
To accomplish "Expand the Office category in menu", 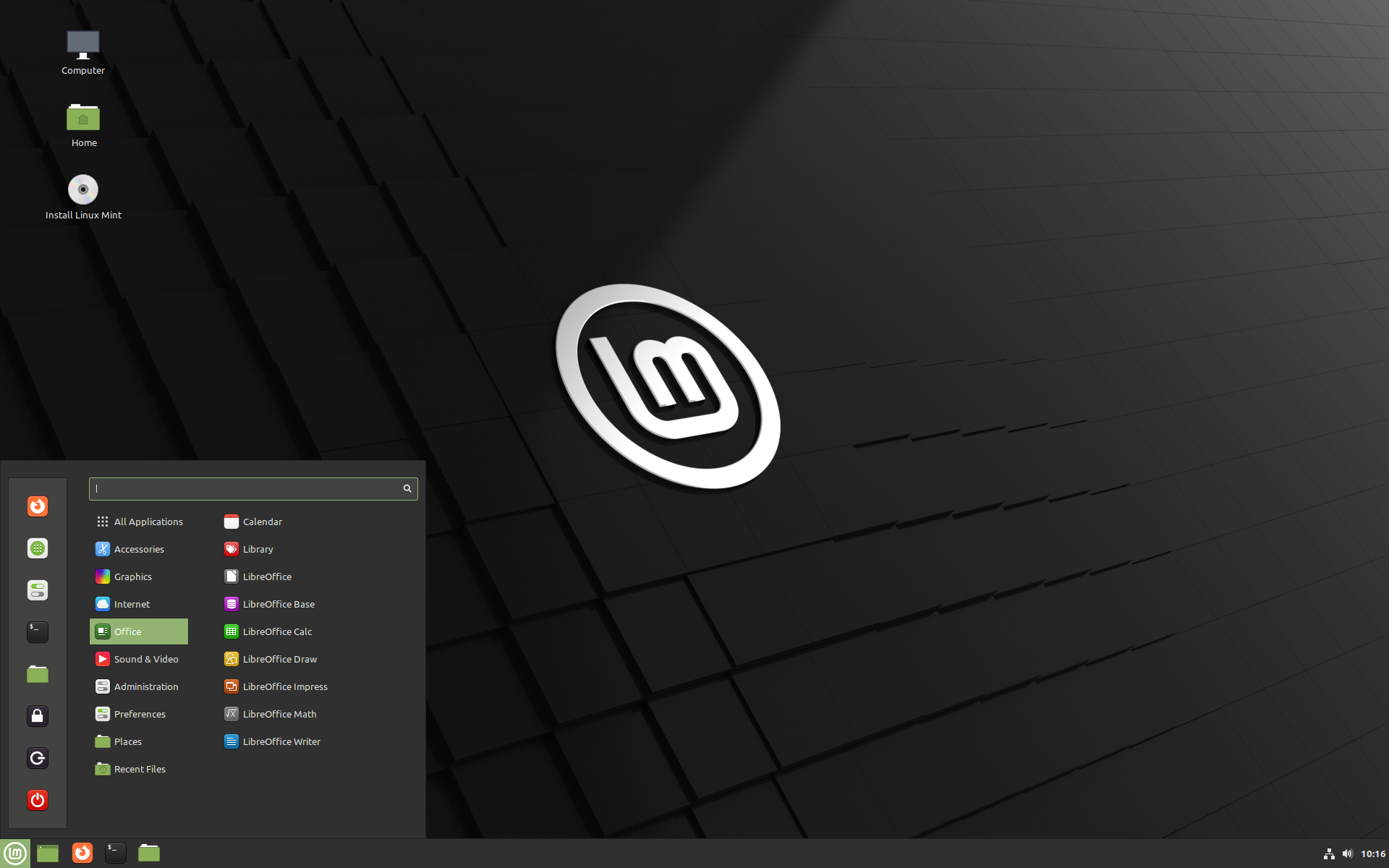I will [x=138, y=631].
